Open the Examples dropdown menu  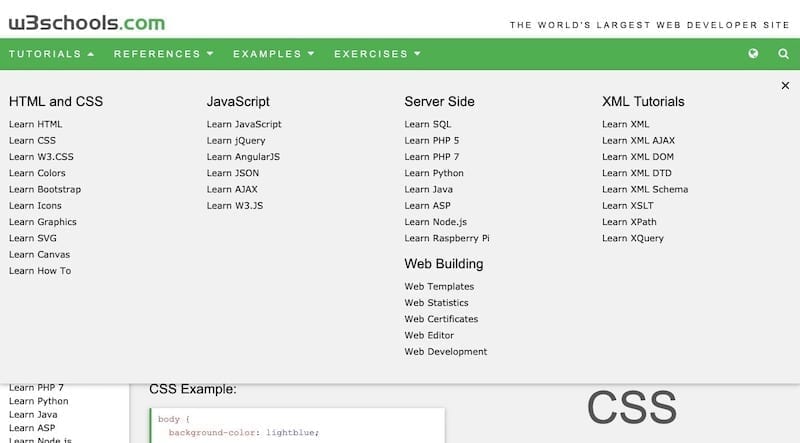(273, 54)
